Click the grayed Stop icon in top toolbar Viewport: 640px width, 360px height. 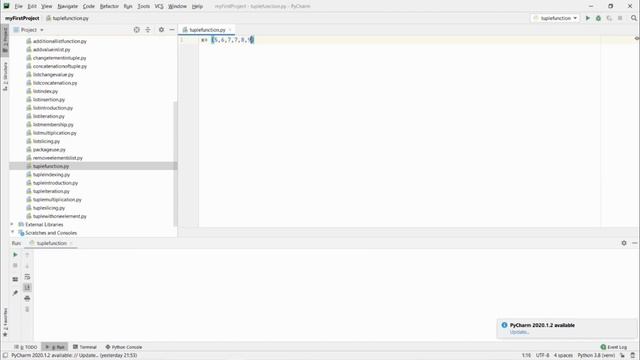620,18
